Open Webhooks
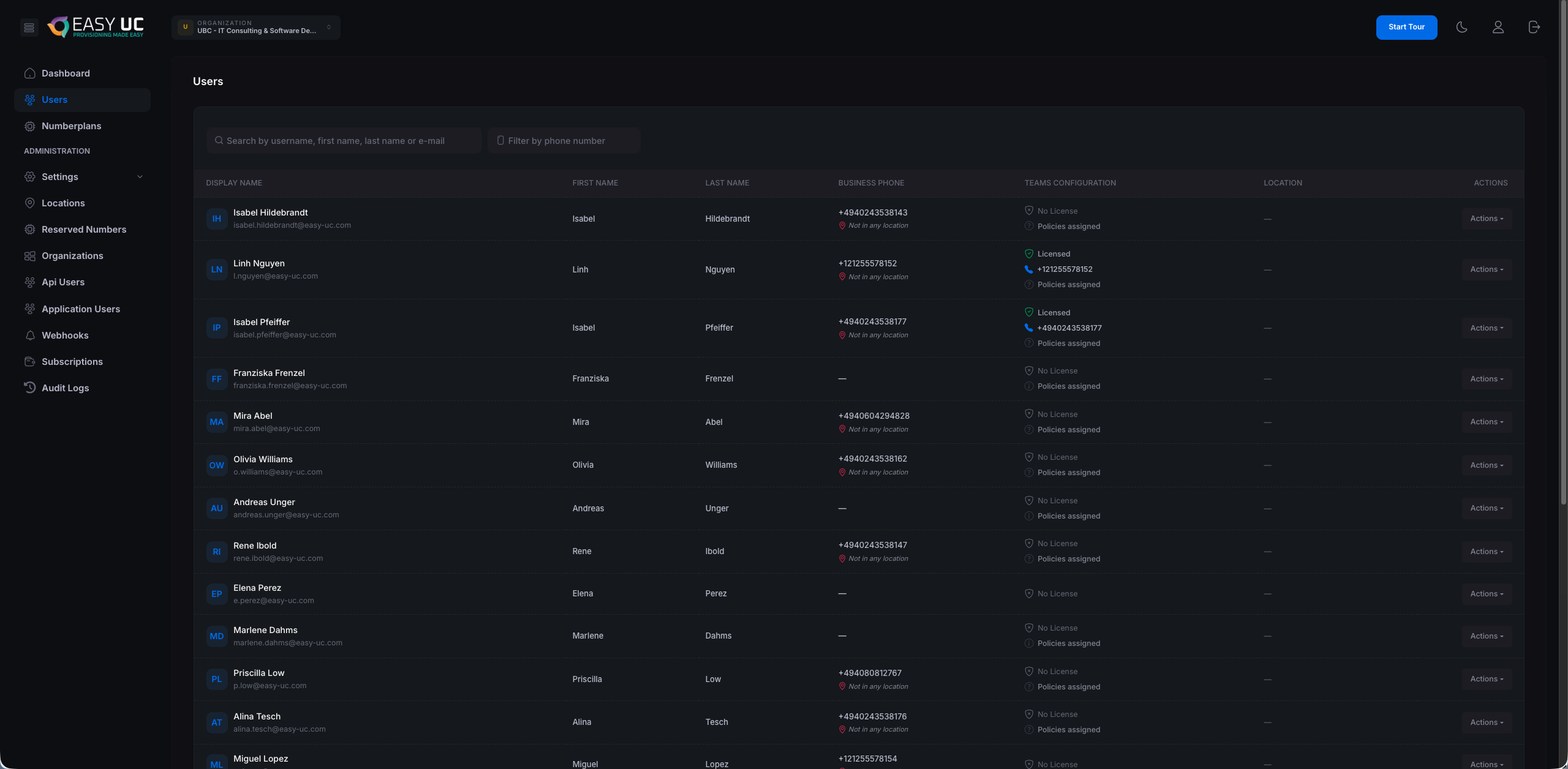Screen dimensions: 1568x769 (82, 336)
